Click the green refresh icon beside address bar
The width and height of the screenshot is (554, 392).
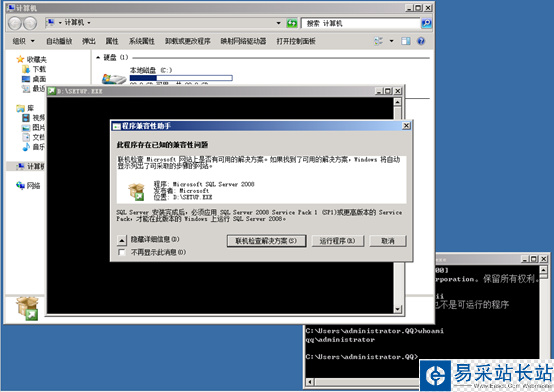pos(292,23)
